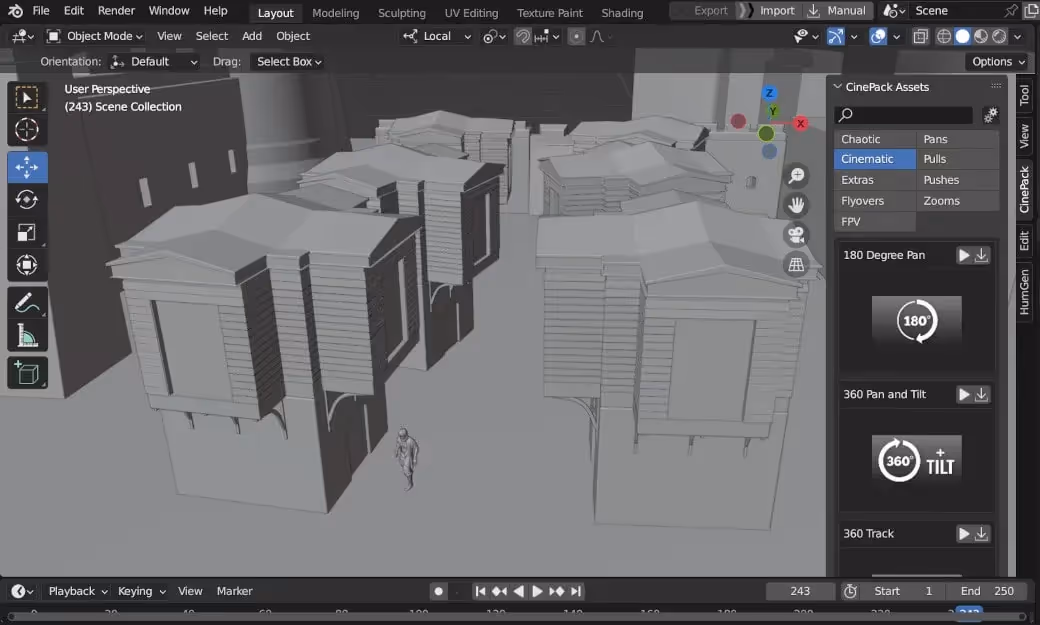Switch to the Modeling workspace tab
The width and height of the screenshot is (1040, 625).
[336, 13]
